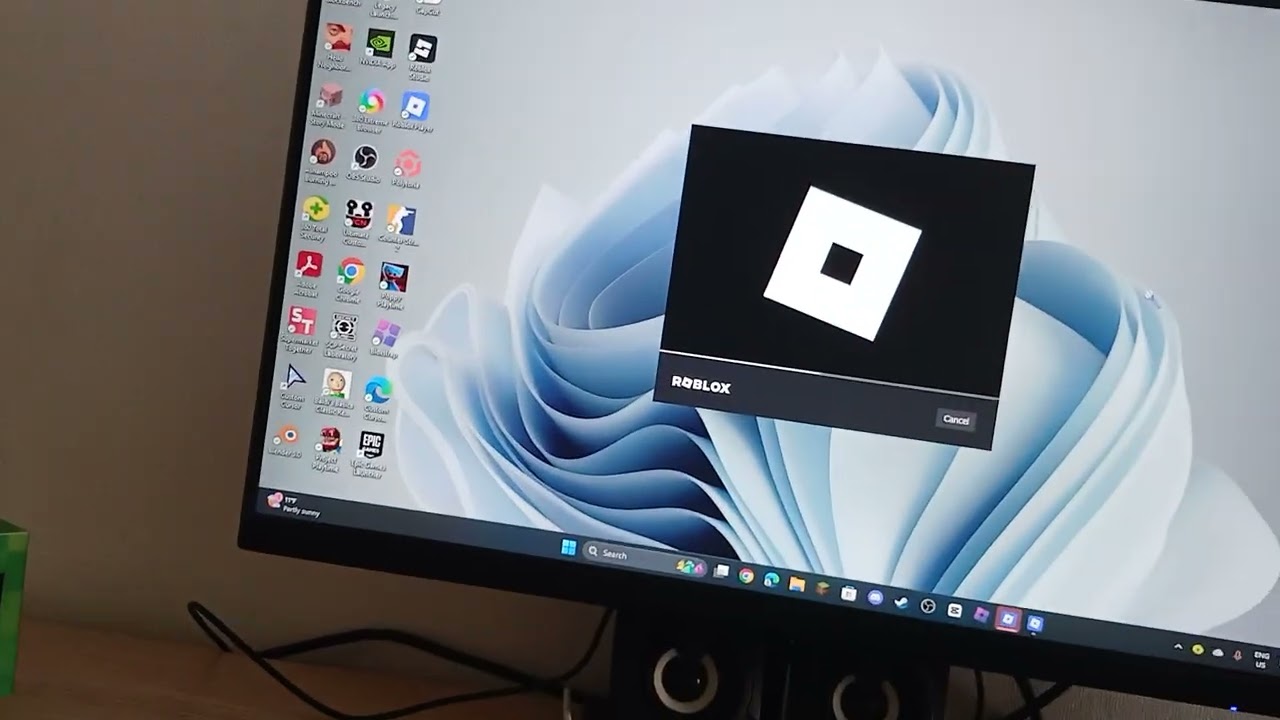Open OBS Studio desktop shortcut
Viewport: 1280px width, 720px height.
[x=364, y=163]
